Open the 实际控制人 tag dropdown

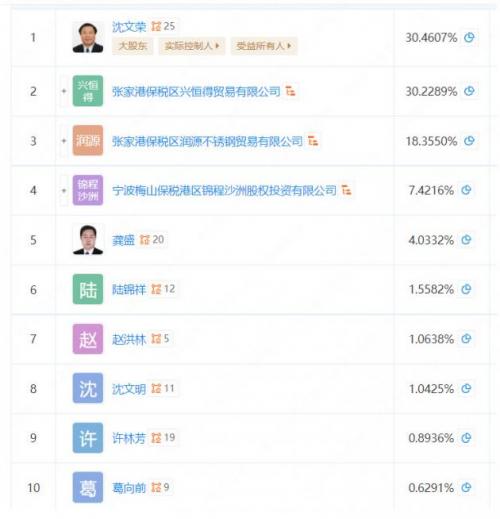click(x=192, y=46)
